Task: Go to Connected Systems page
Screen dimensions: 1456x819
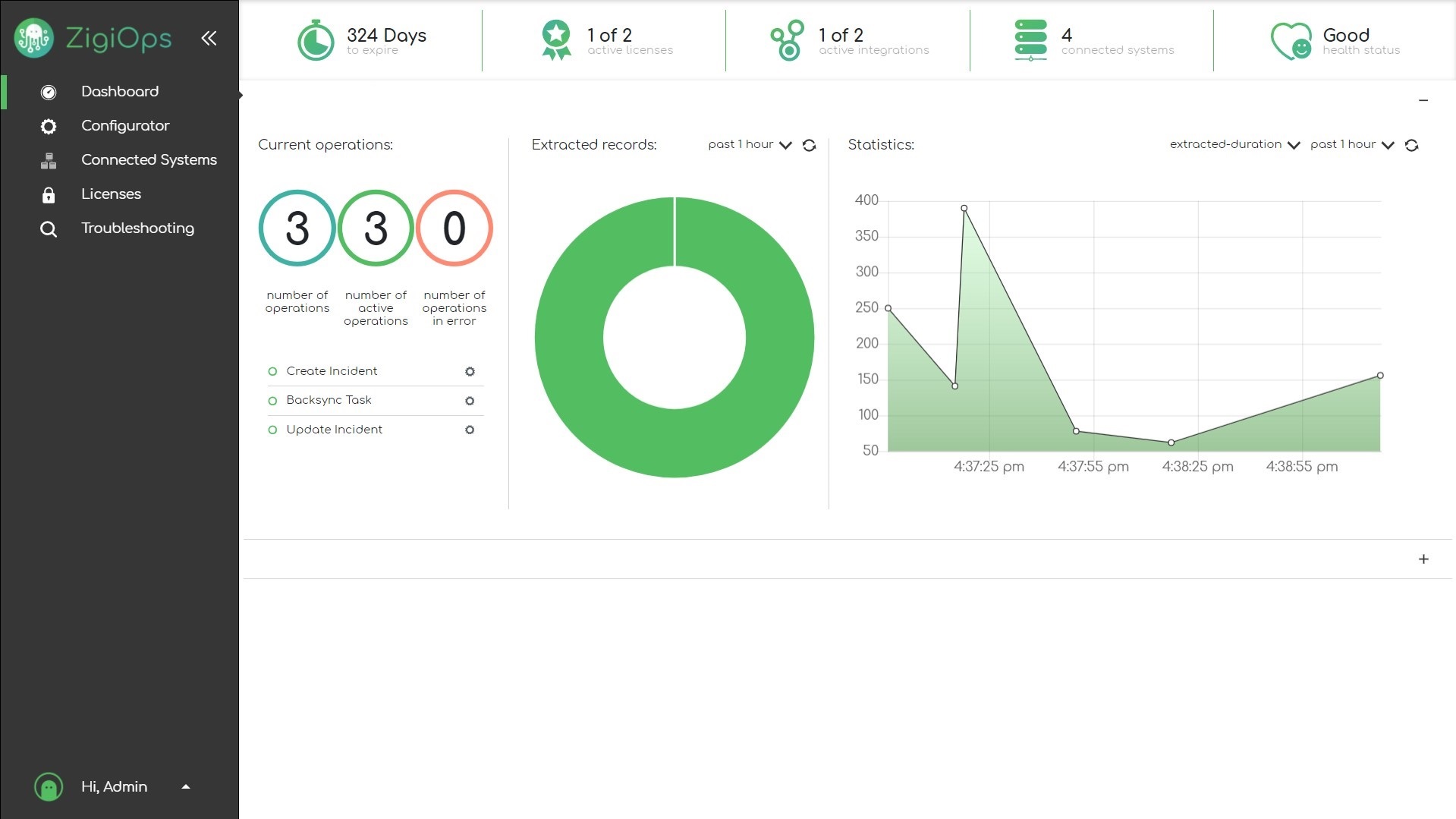Action: coord(149,160)
